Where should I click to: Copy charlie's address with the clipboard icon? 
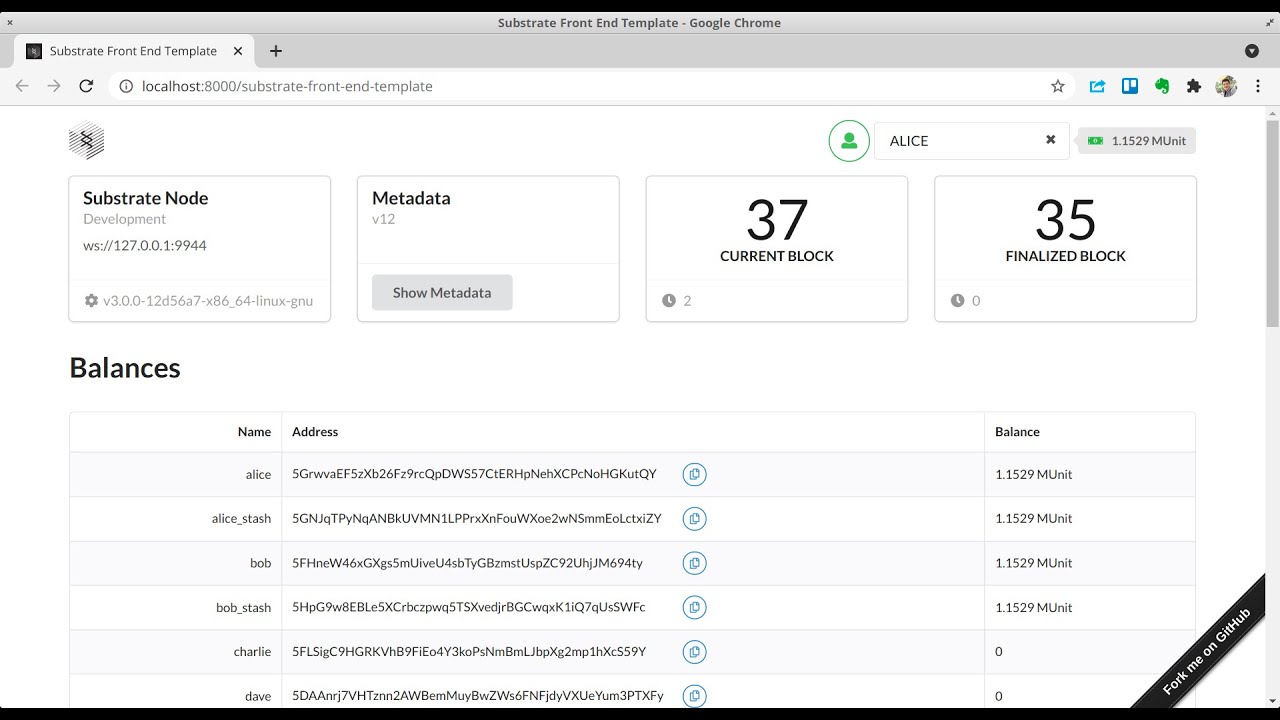(x=695, y=651)
